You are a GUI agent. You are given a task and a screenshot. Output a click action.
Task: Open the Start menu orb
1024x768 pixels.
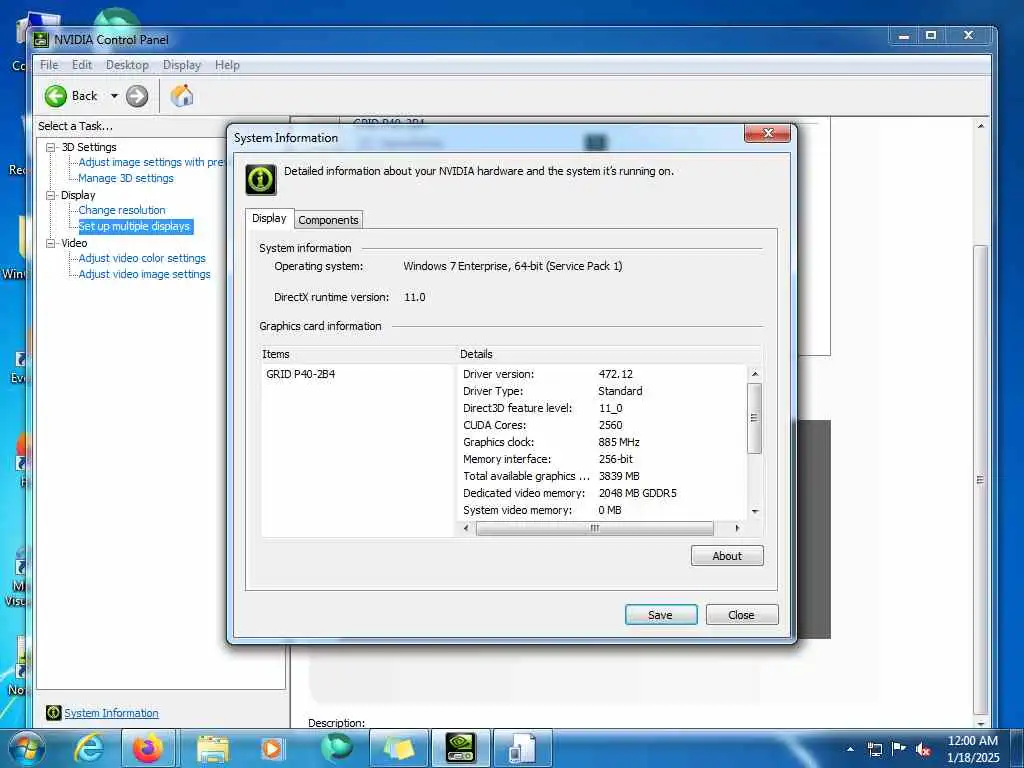[x=27, y=748]
